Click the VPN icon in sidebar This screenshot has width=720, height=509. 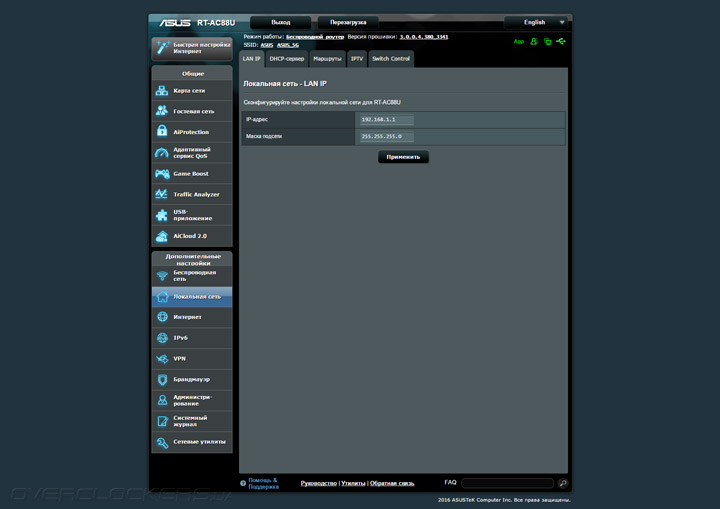pyautogui.click(x=162, y=359)
